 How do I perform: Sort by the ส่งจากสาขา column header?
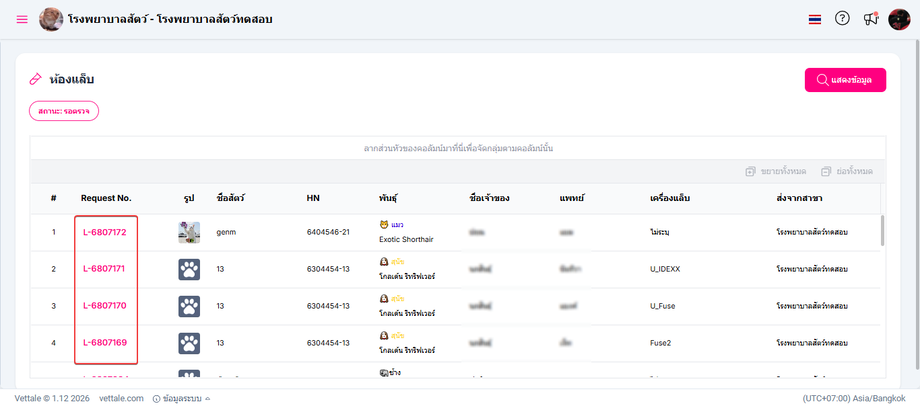799,198
